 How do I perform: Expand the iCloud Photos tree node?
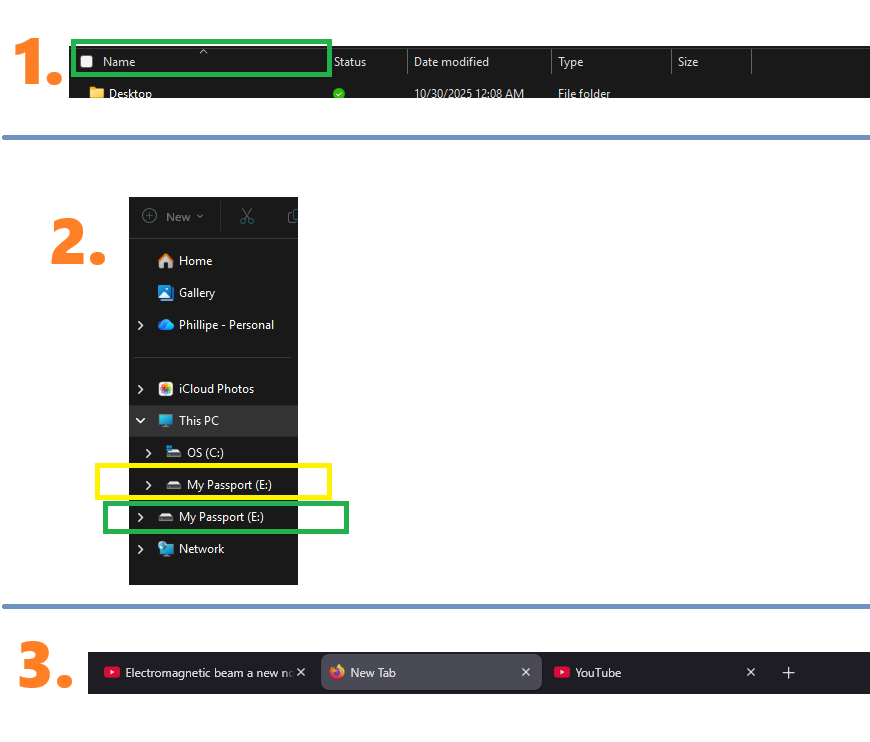141,389
